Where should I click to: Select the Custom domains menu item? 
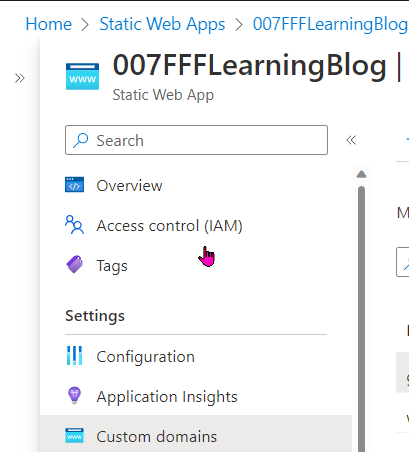pos(196,434)
